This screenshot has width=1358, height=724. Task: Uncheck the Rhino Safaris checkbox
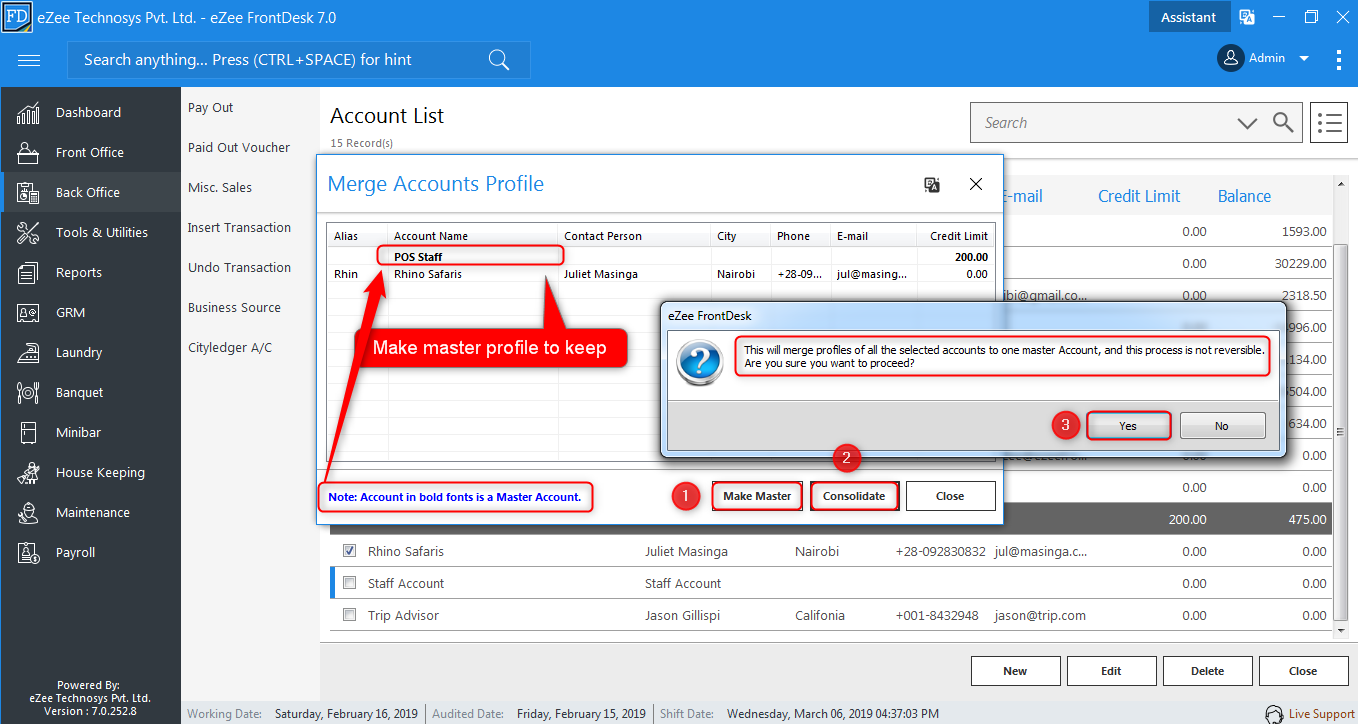pyautogui.click(x=349, y=550)
